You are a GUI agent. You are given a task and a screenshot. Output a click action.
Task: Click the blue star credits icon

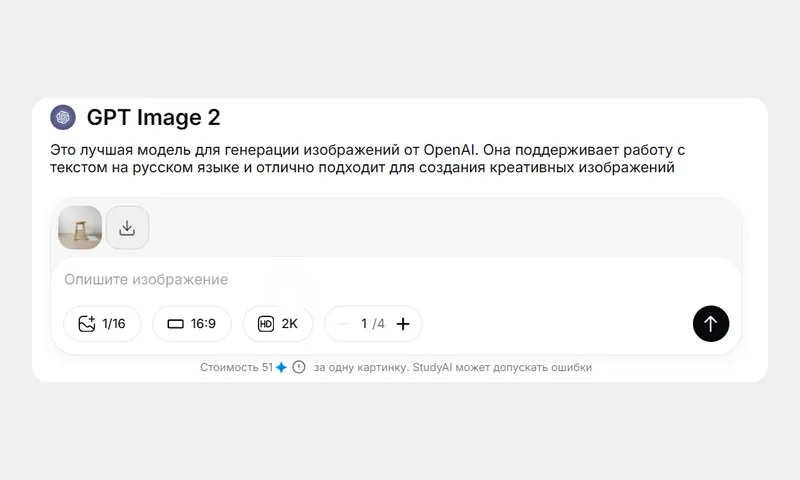[281, 367]
